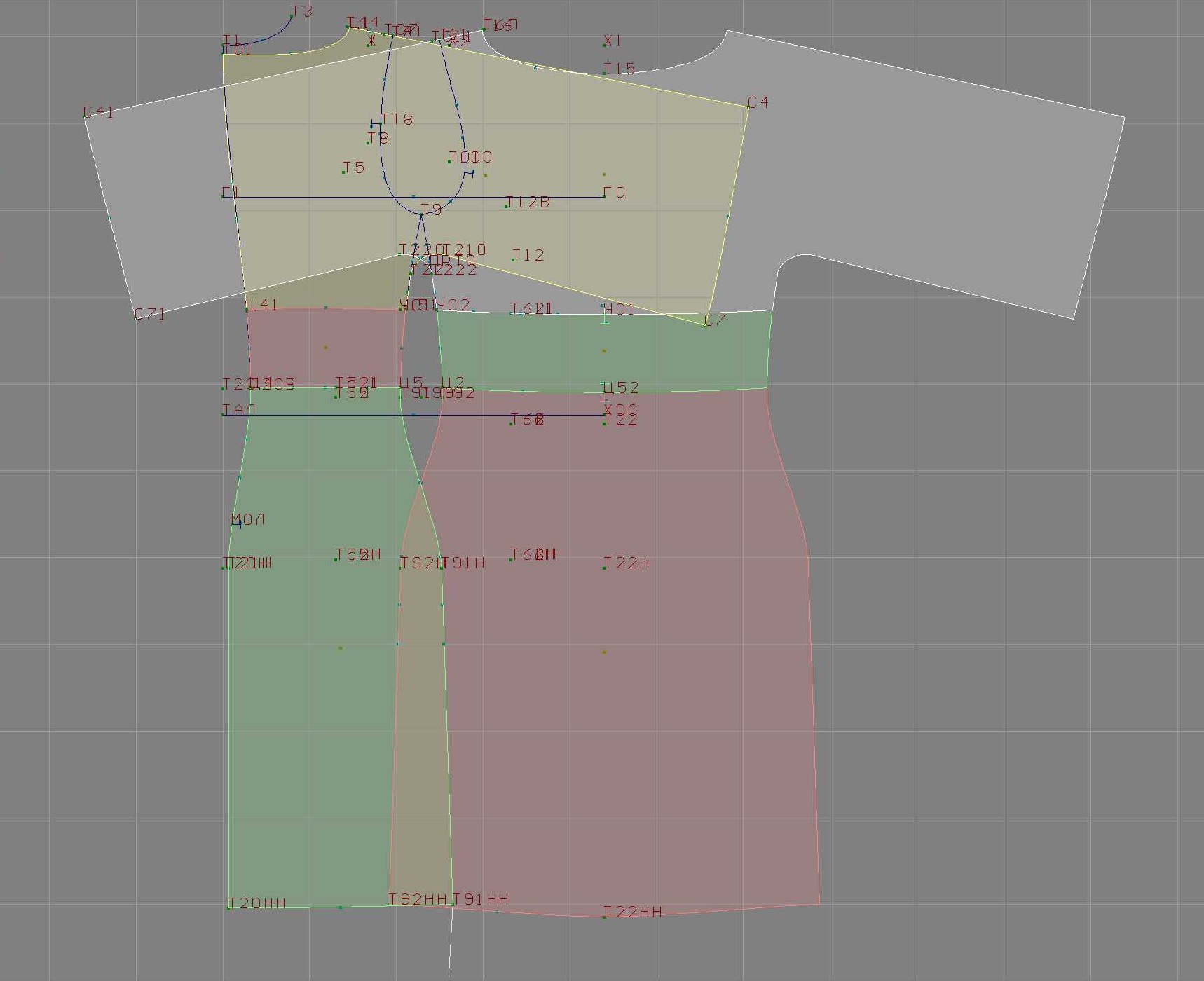
Task: Click the ГО point on the chest line
Action: 604,197
